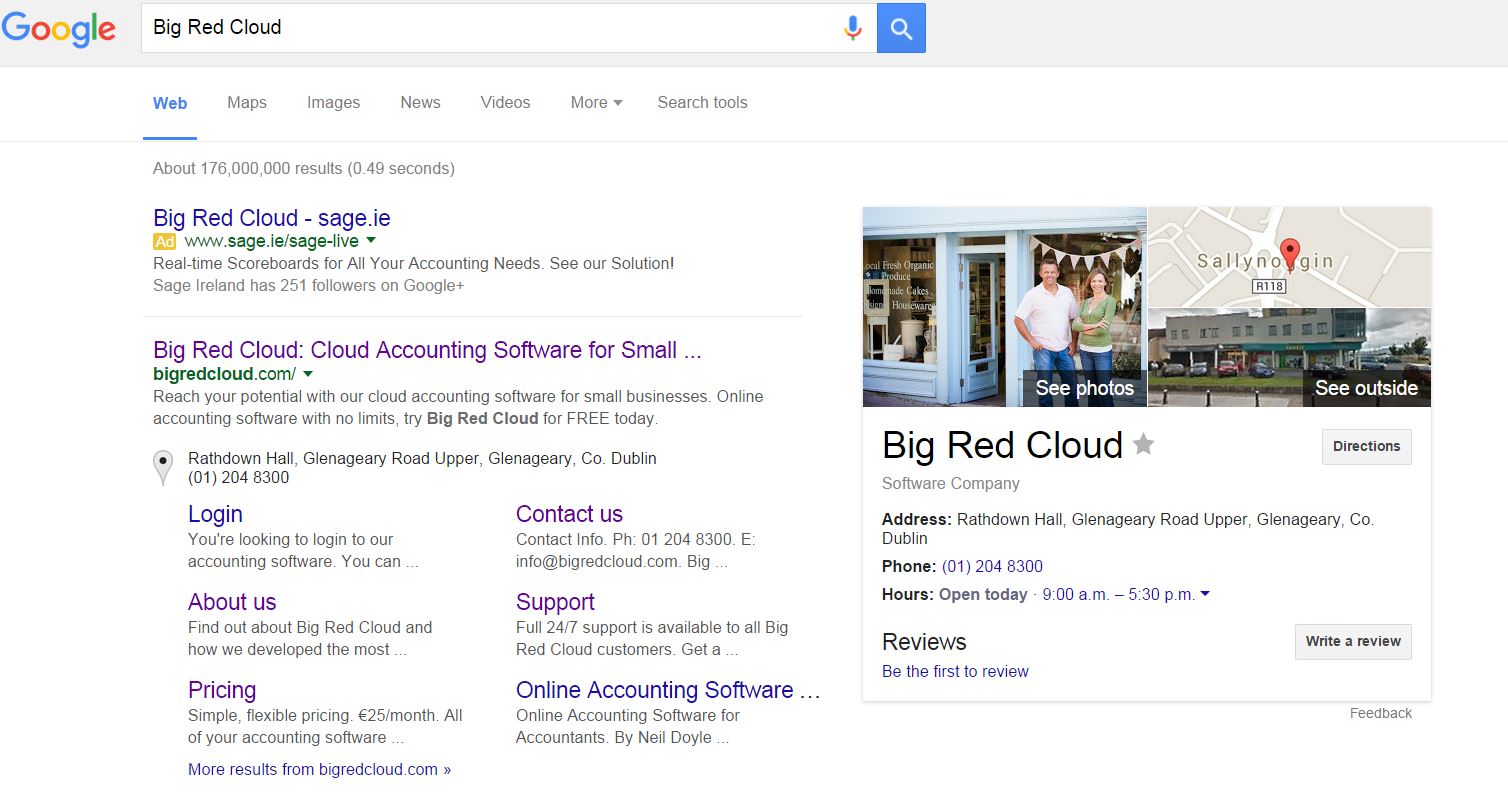This screenshot has height=806, width=1508.
Task: Switch to the Maps tab
Action: coord(247,102)
